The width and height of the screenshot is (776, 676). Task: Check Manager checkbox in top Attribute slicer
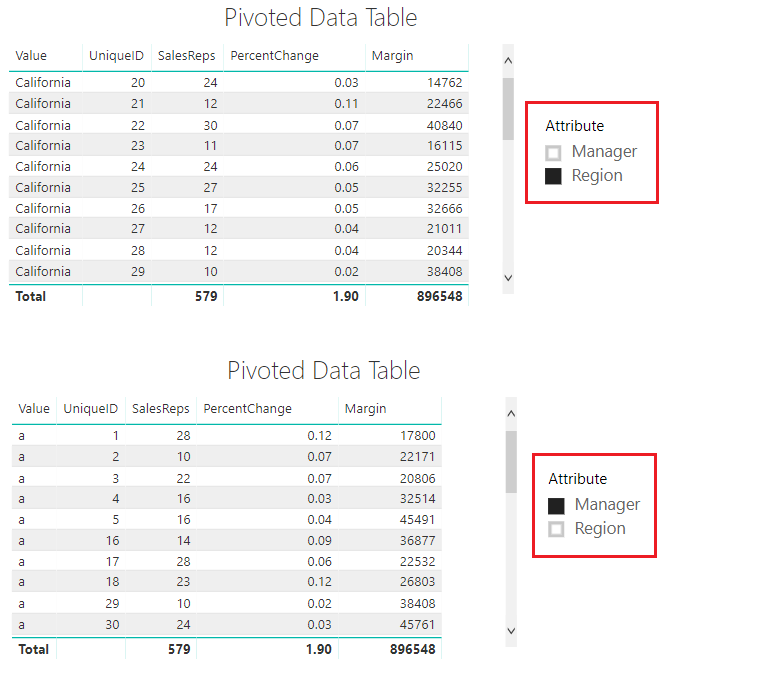pos(553,153)
